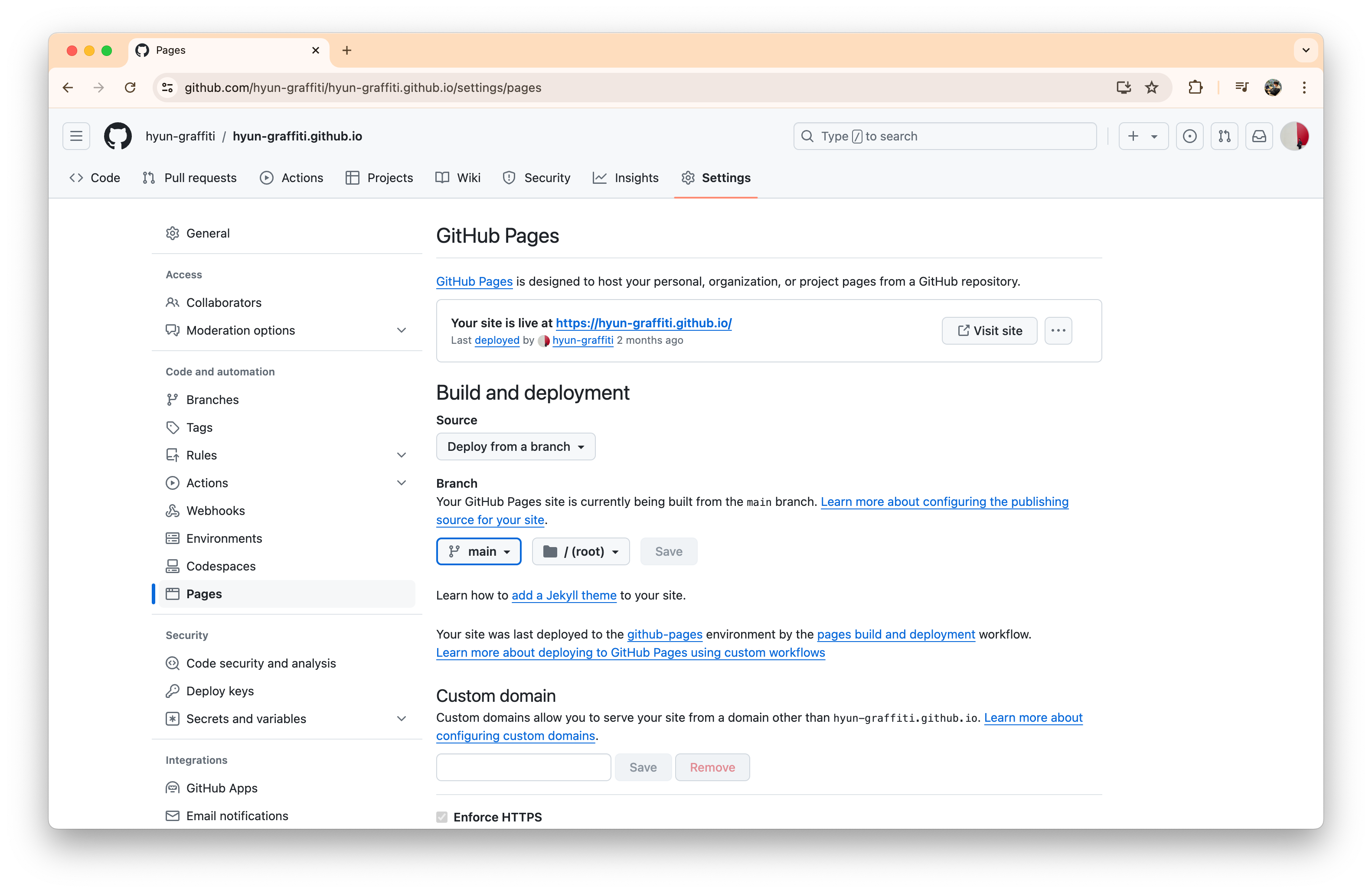Reload the page with refresh icon
Image resolution: width=1372 pixels, height=893 pixels.
click(130, 88)
